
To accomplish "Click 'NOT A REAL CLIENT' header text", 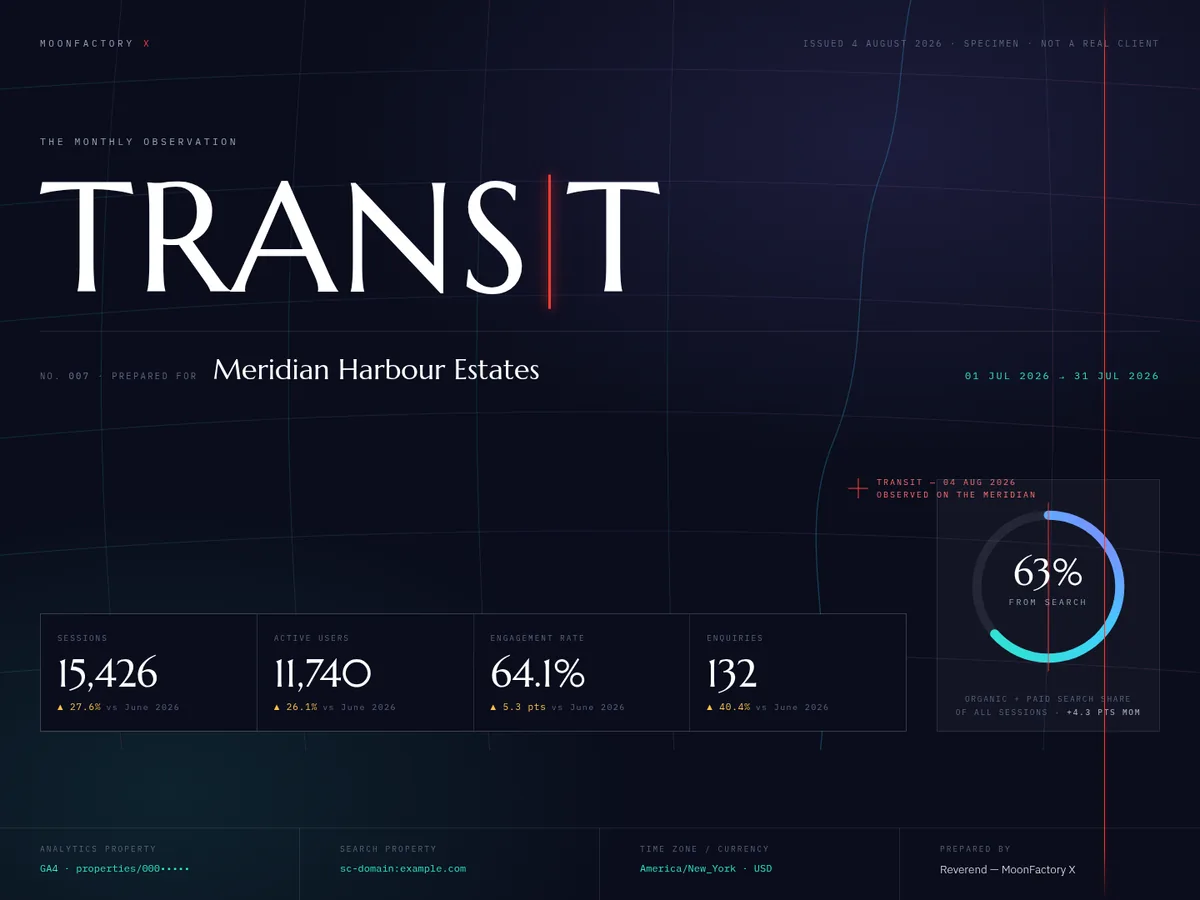I will [1100, 43].
